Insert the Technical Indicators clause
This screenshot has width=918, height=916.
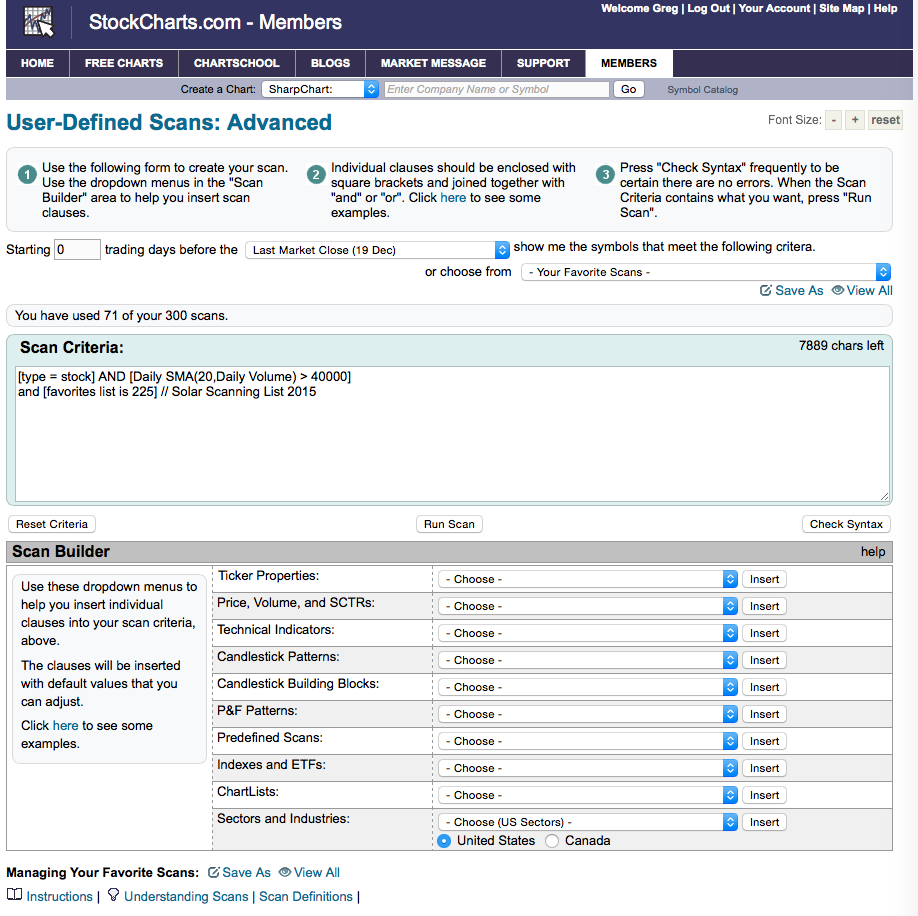[764, 633]
